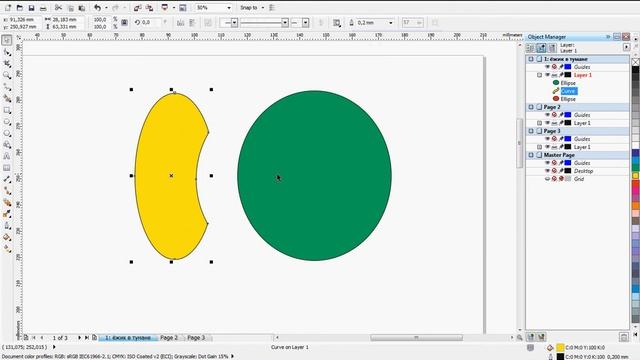
Task: Select the Dimension line tool
Action: coord(7,179)
